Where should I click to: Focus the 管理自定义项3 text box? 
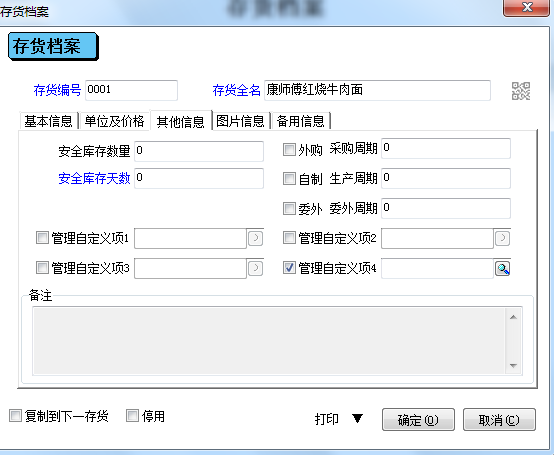[x=190, y=268]
